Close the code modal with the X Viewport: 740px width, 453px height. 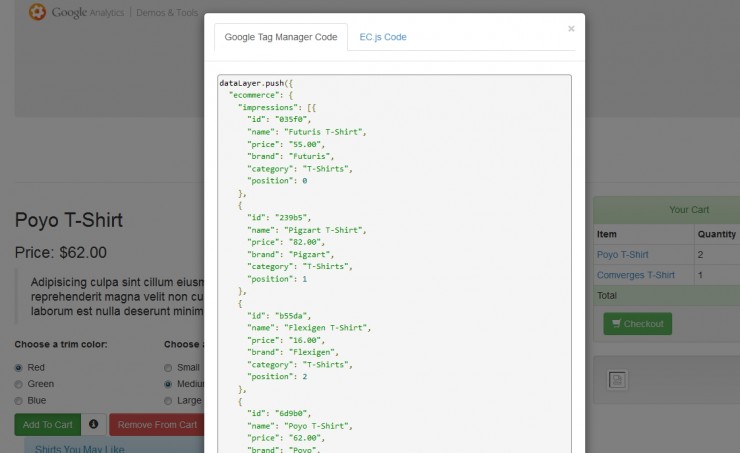pos(571,29)
